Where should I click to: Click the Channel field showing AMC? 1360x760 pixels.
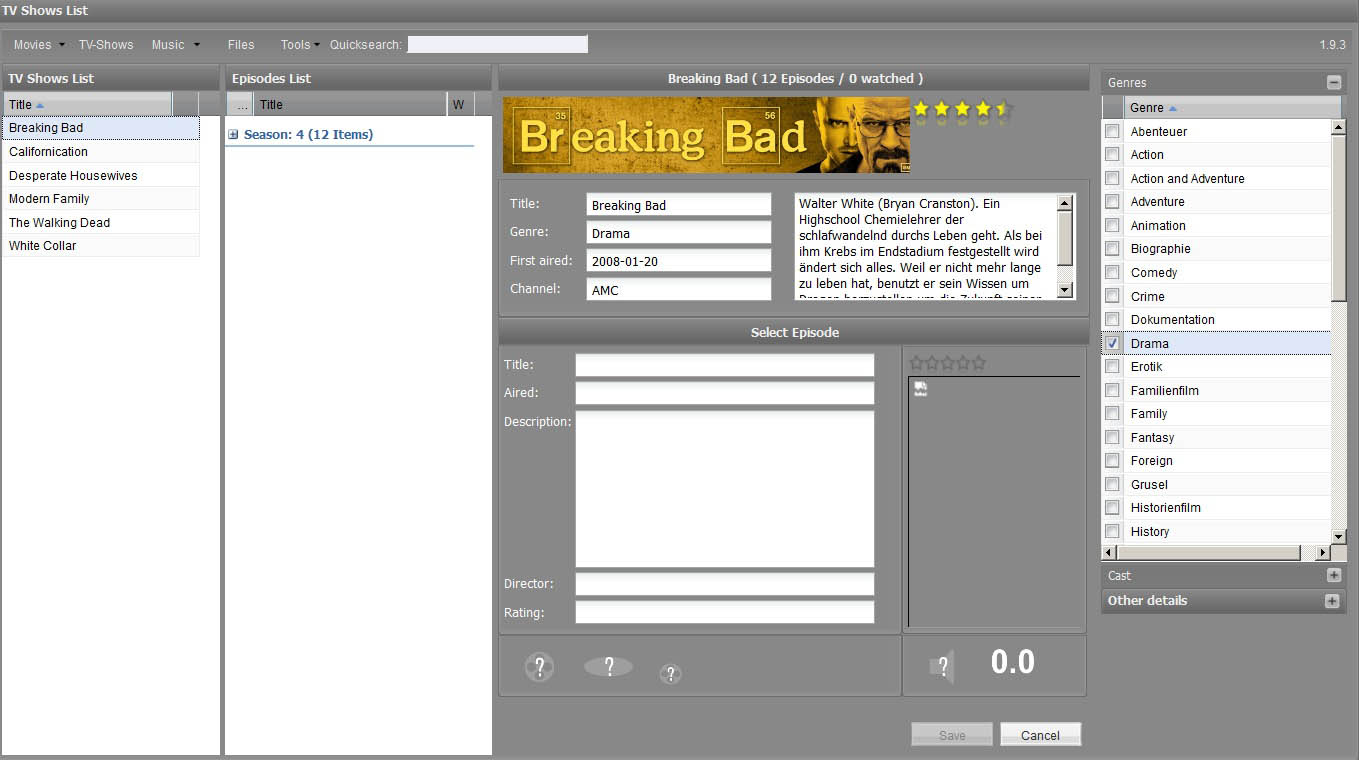pyautogui.click(x=679, y=290)
